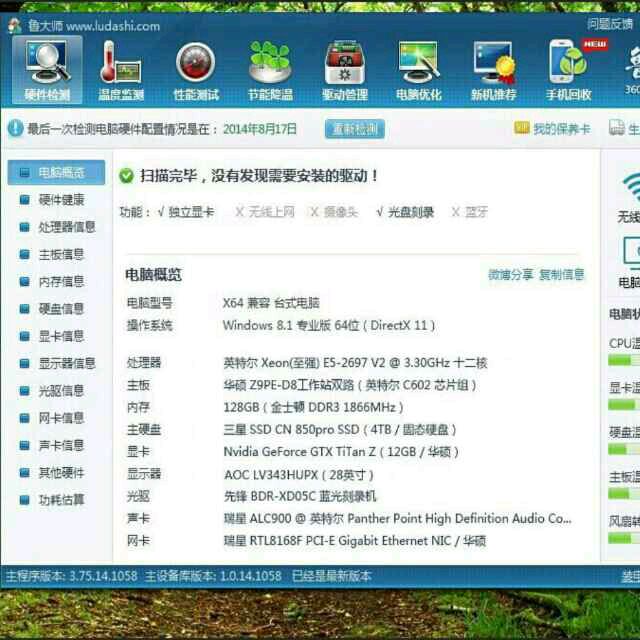Viewport: 640px width, 640px height.
Task: Open 温度监测 temperature monitor icon
Action: [121, 70]
